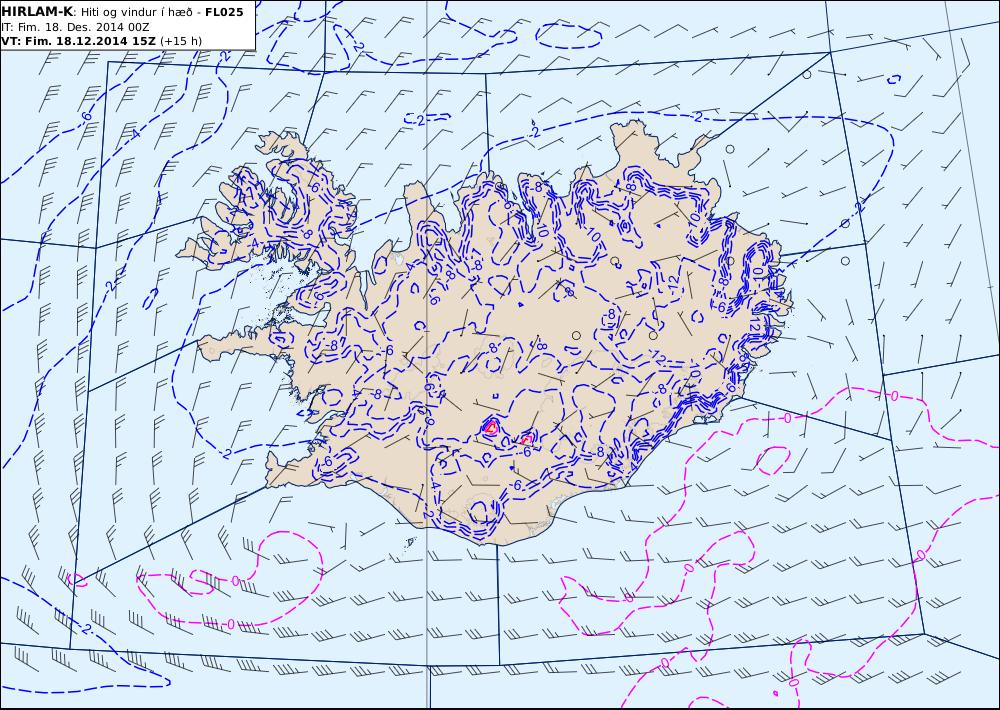Select the IT: Fim. 18. Des. 2014 00Z line
The height and width of the screenshot is (710, 1000).
point(75,27)
